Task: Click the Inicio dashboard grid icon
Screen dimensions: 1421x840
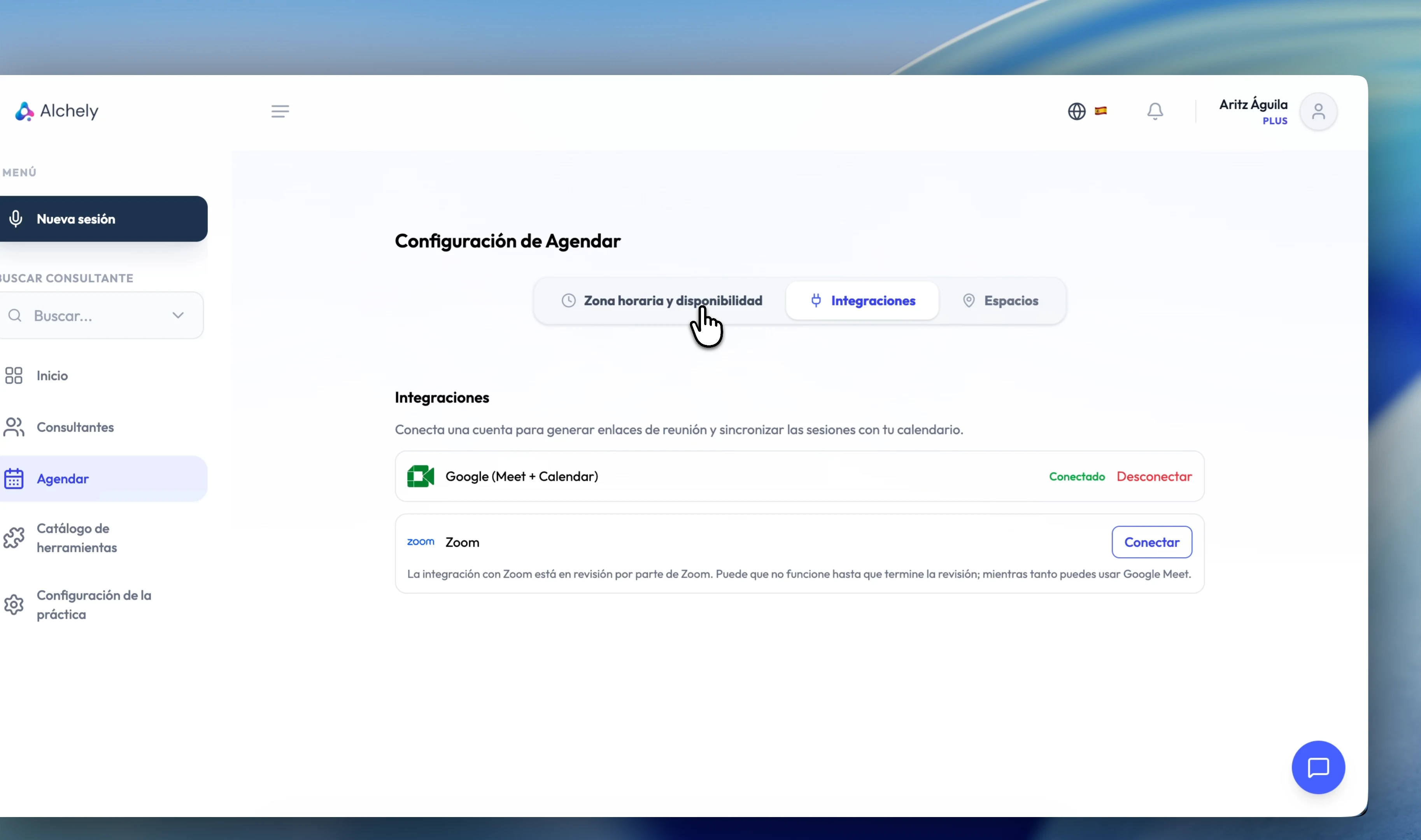Action: coord(14,375)
